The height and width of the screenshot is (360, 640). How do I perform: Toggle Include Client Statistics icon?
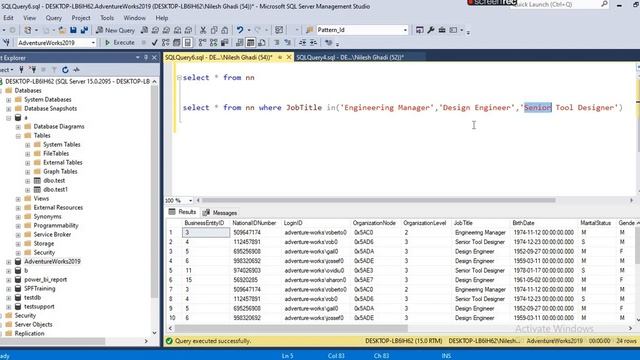[224, 42]
